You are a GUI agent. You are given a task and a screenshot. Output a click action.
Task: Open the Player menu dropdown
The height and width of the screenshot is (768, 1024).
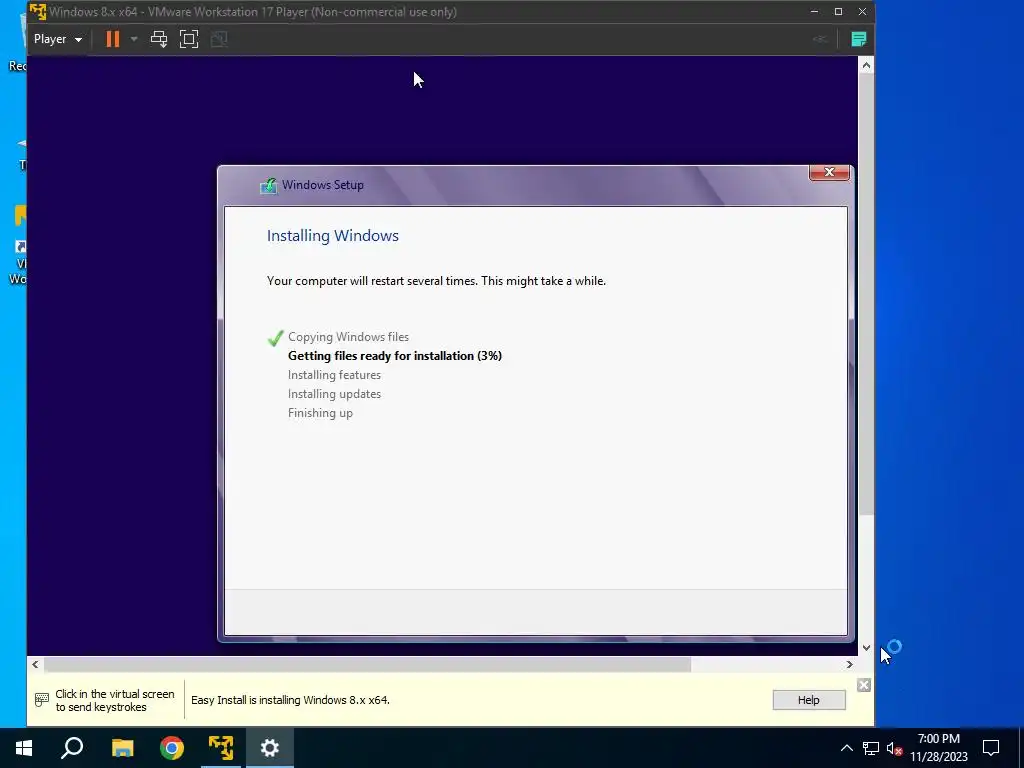pyautogui.click(x=57, y=39)
